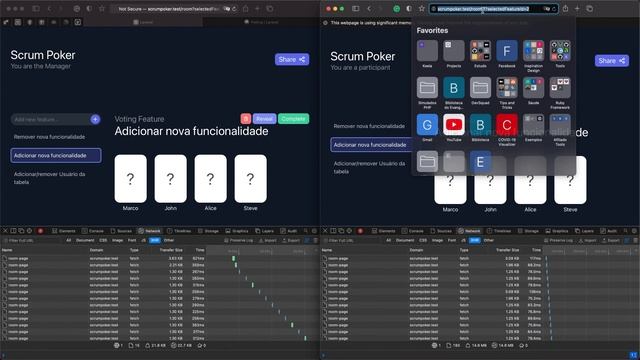Click the bookmark star icon in the right window toolbar
This screenshot has height=360, width=640.
tap(422, 9)
